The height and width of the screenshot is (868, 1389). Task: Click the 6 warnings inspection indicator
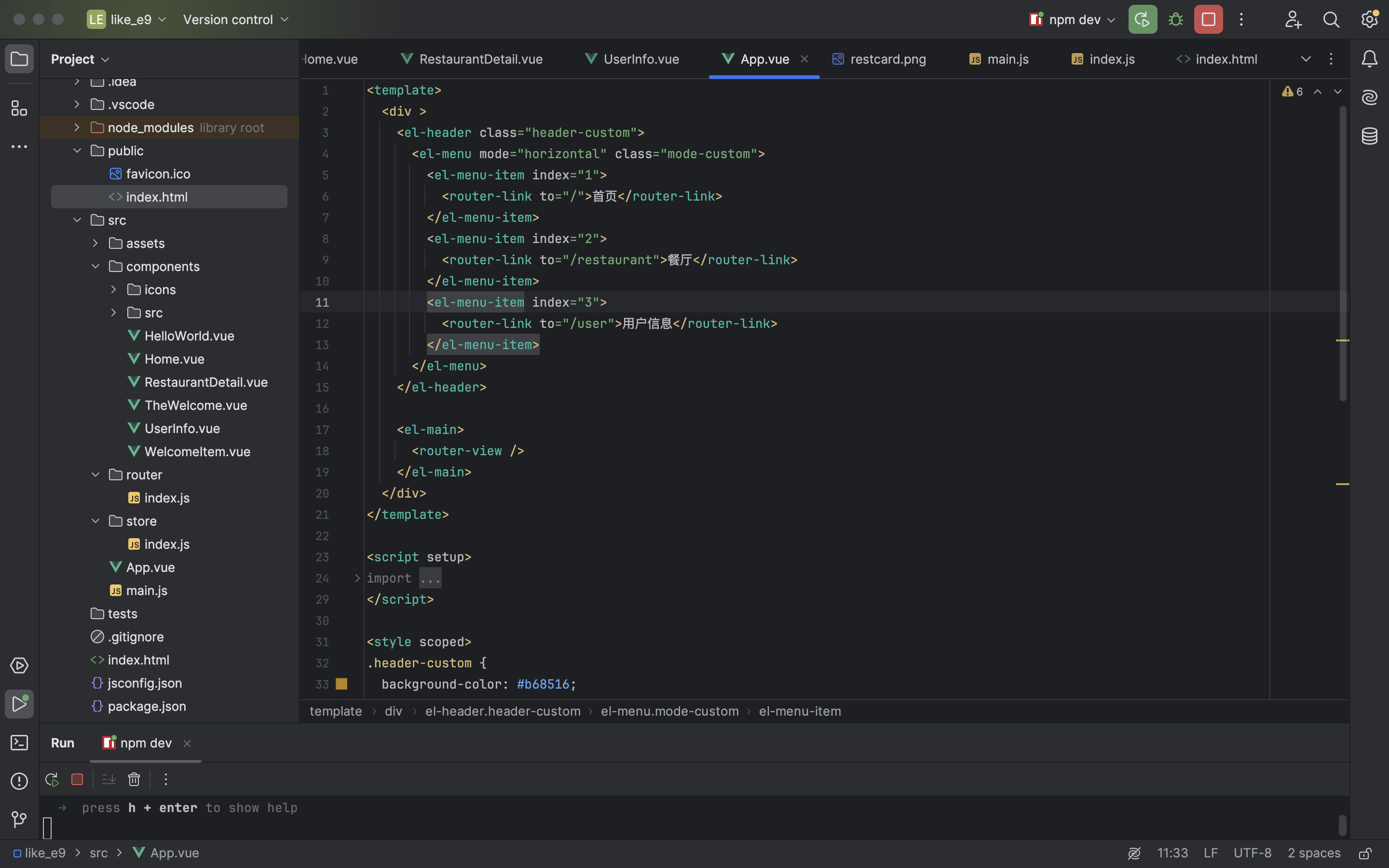(x=1293, y=92)
